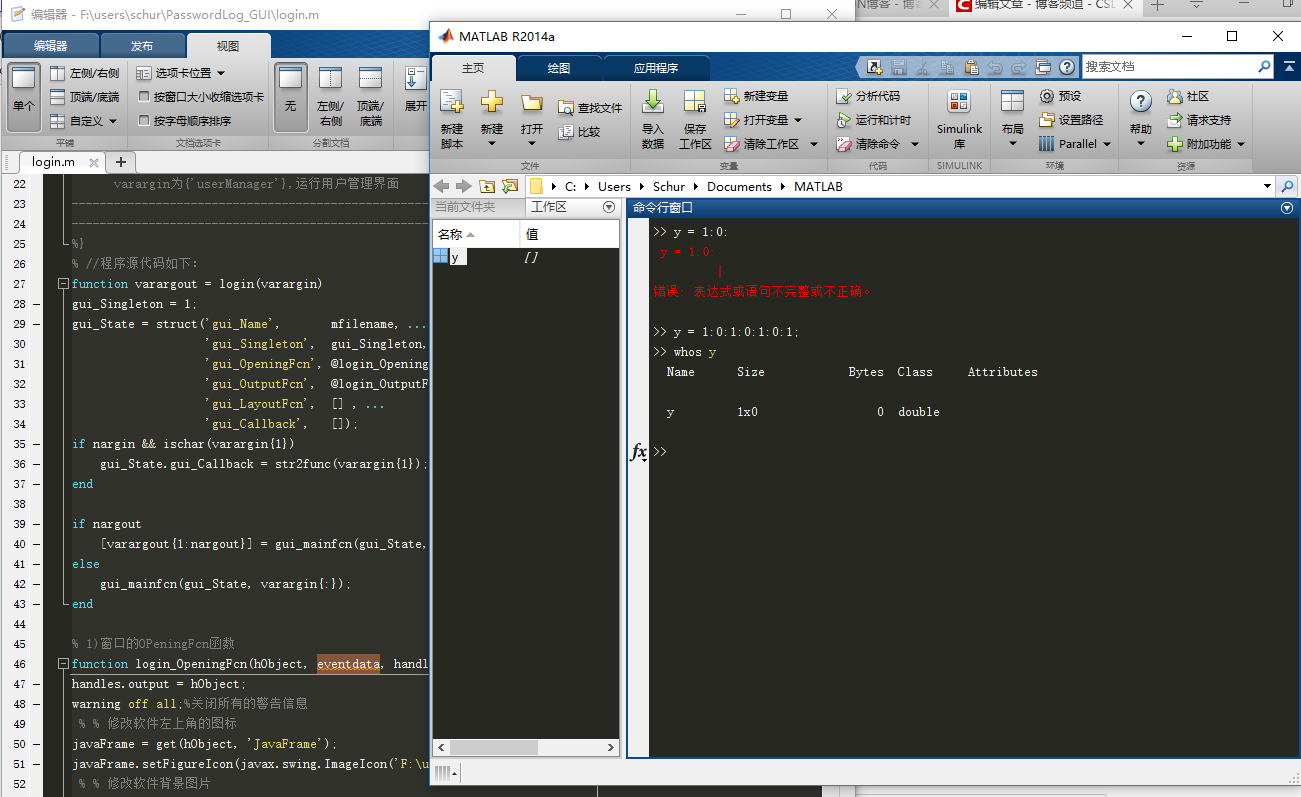Image resolution: width=1301 pixels, height=797 pixels.
Task: Click 新建变量 (New Variable)
Action: tap(756, 96)
